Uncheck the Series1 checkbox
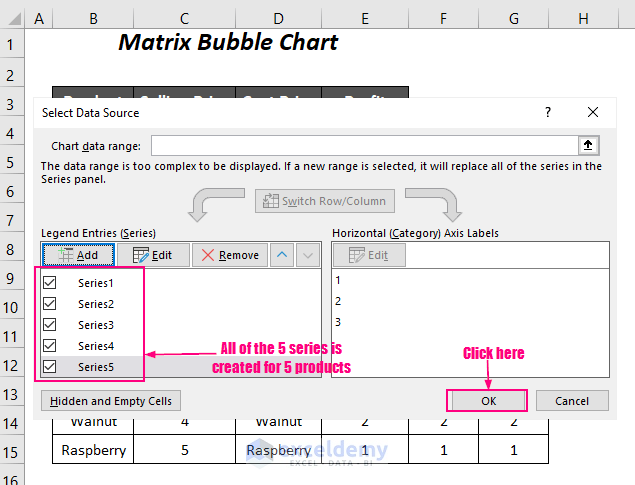The image size is (635, 485). click(x=49, y=283)
